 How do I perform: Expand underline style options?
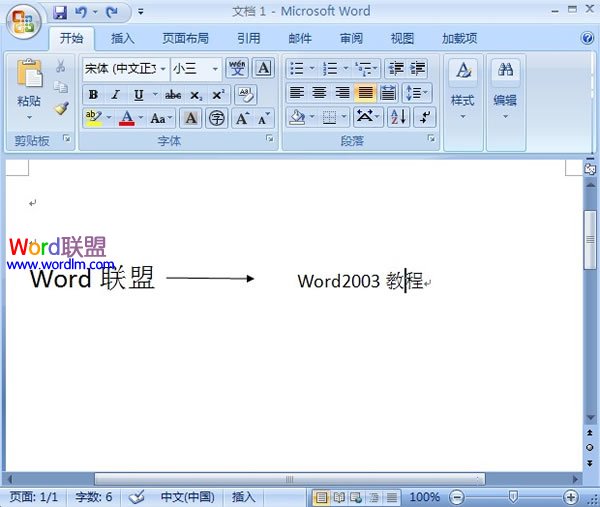(155, 95)
